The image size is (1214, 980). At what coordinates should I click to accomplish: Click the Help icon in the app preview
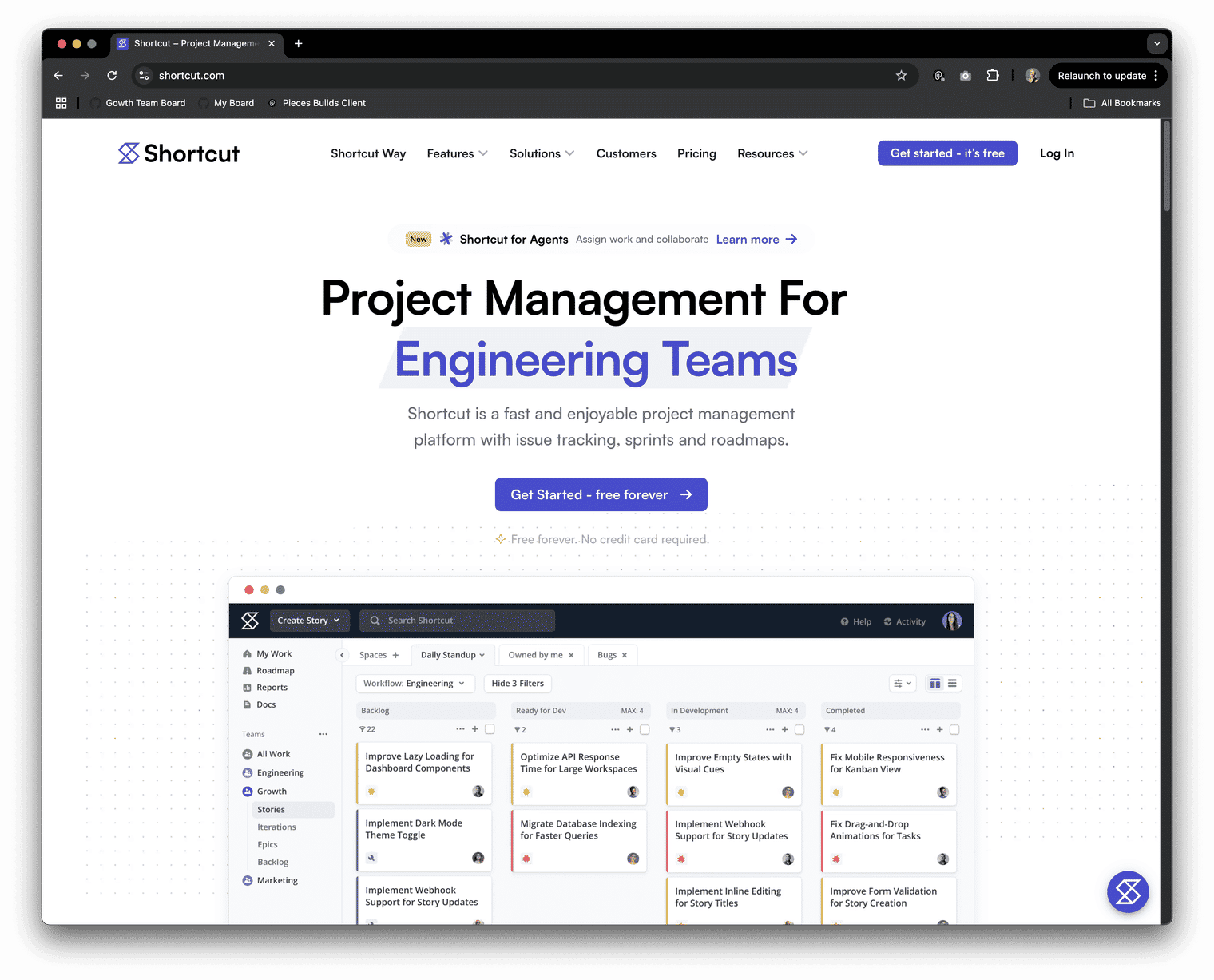click(844, 621)
